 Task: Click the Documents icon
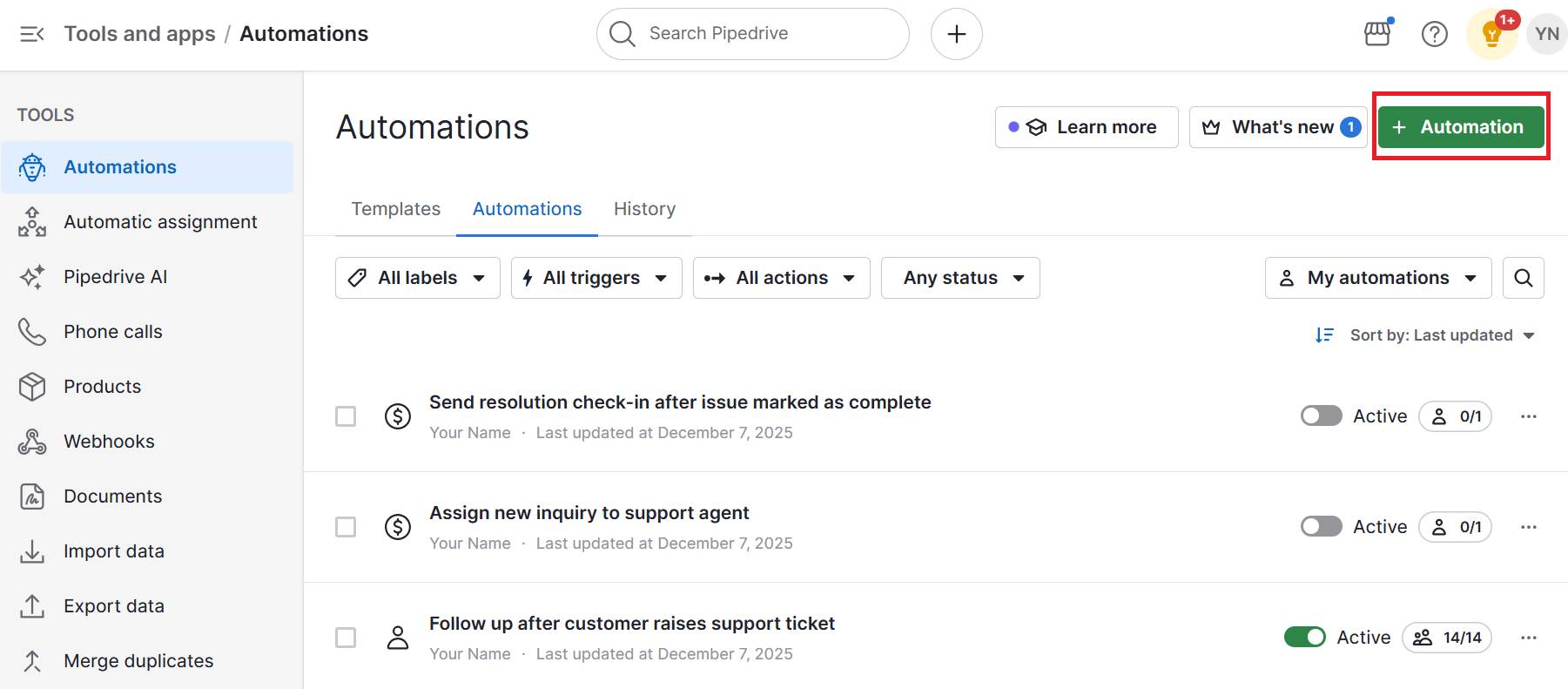(x=32, y=496)
